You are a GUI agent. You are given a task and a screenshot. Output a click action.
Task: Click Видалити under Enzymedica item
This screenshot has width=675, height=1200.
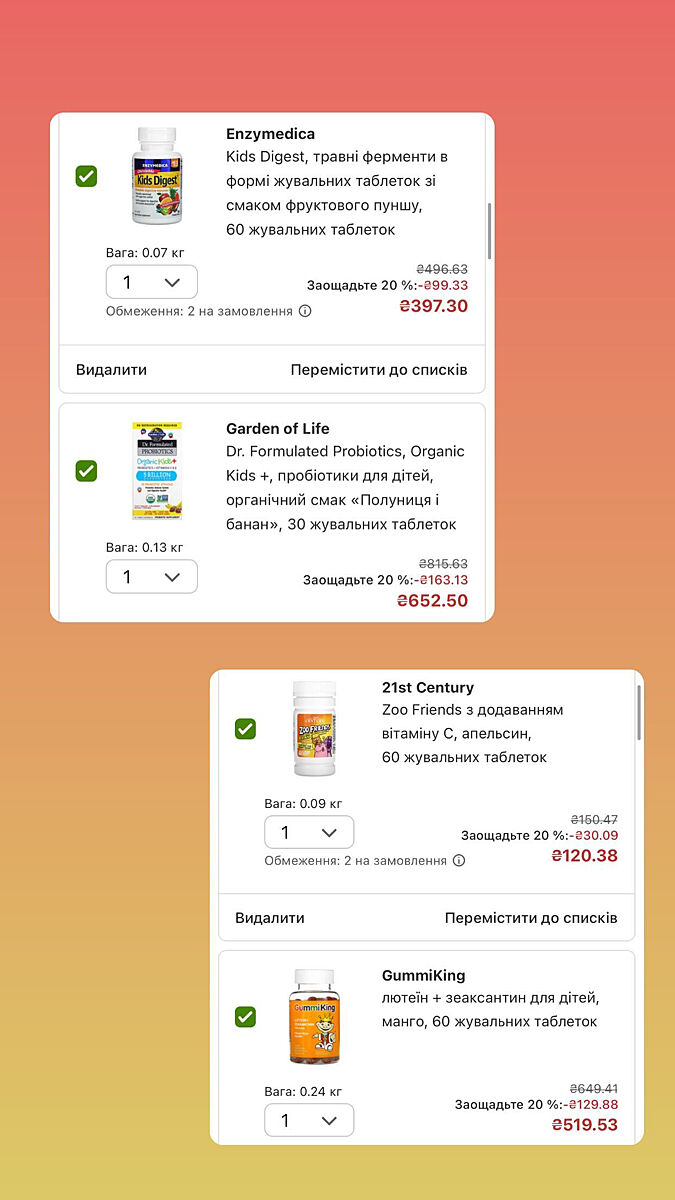(x=111, y=370)
